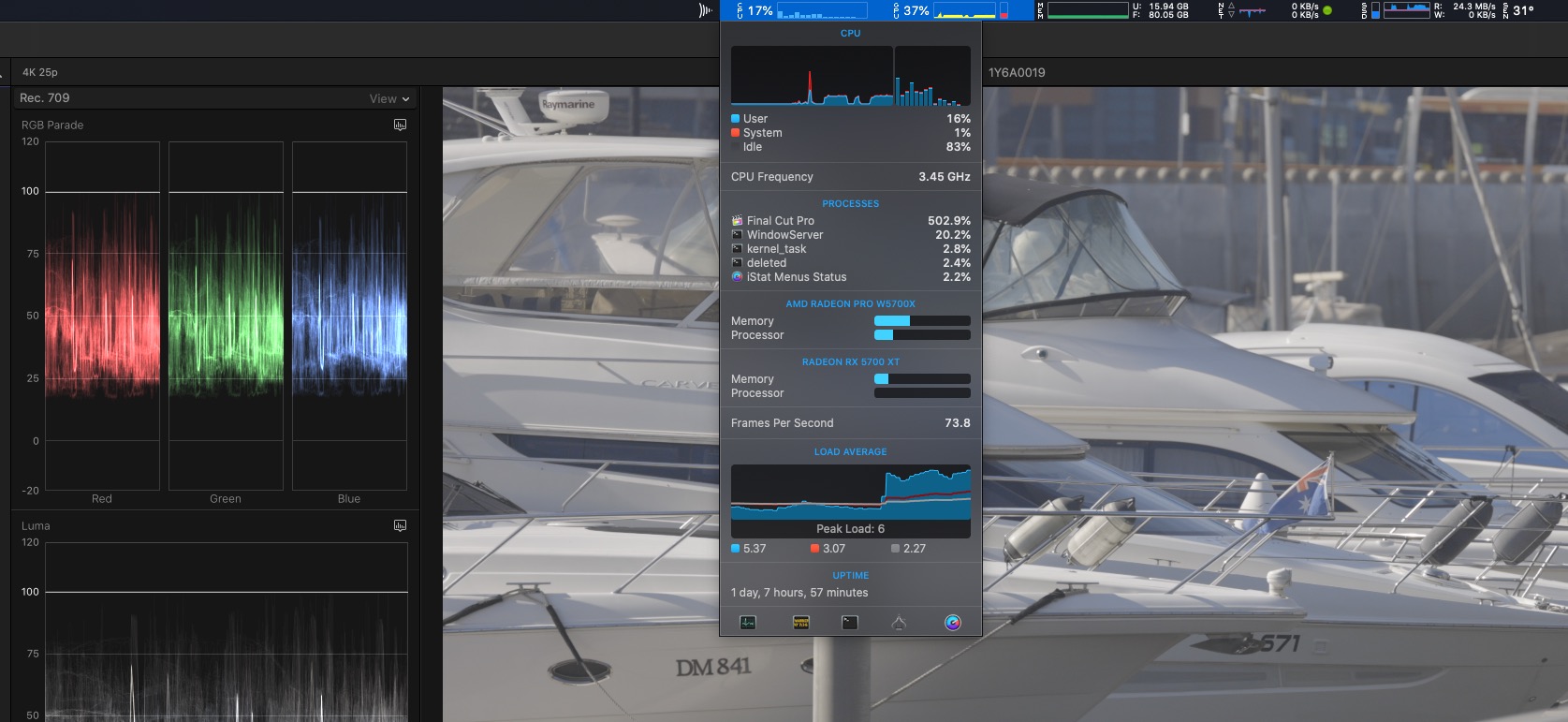Select WindowServer process row

[851, 235]
